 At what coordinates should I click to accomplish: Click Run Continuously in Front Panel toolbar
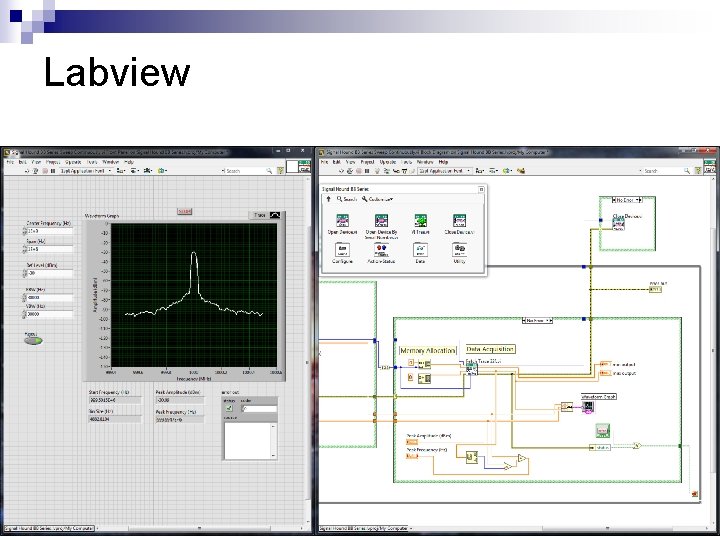tap(35, 171)
